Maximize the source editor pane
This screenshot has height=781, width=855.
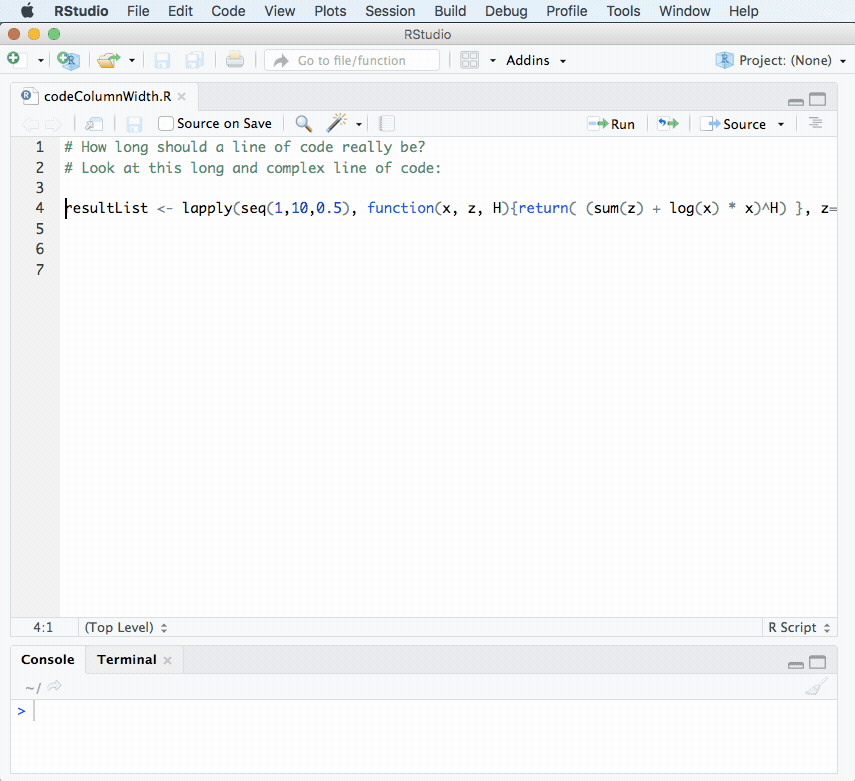tap(817, 99)
